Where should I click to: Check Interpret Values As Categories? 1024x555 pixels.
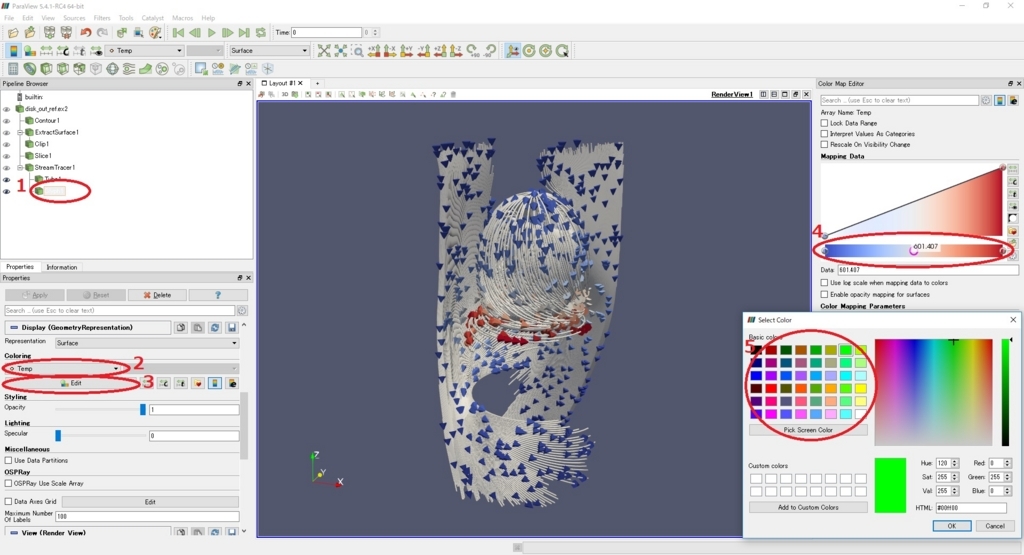[824, 134]
